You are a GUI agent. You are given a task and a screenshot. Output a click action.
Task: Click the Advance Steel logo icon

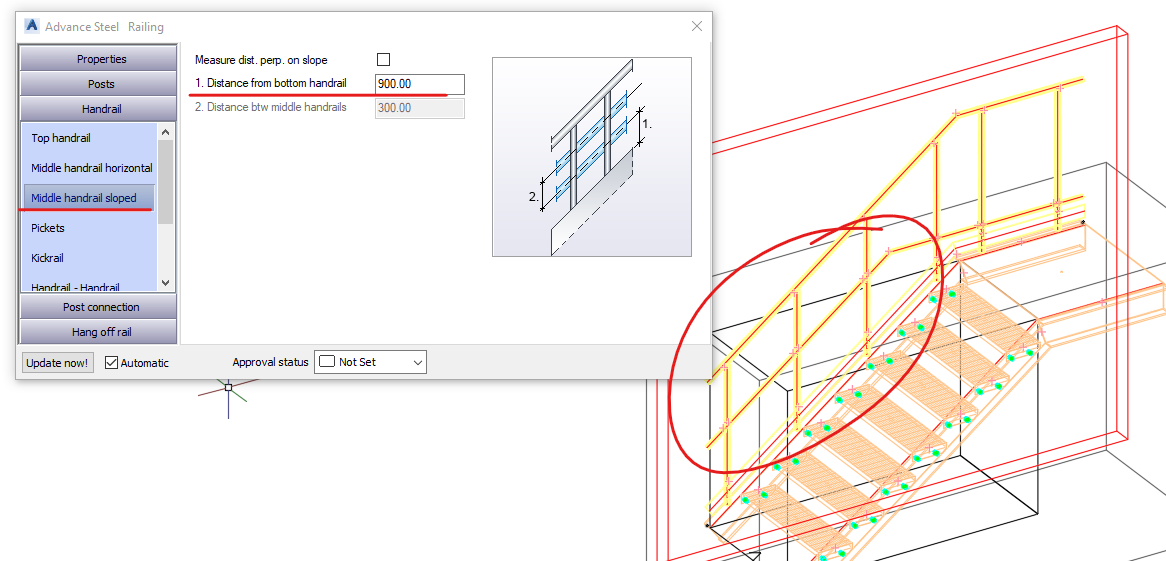[32, 26]
